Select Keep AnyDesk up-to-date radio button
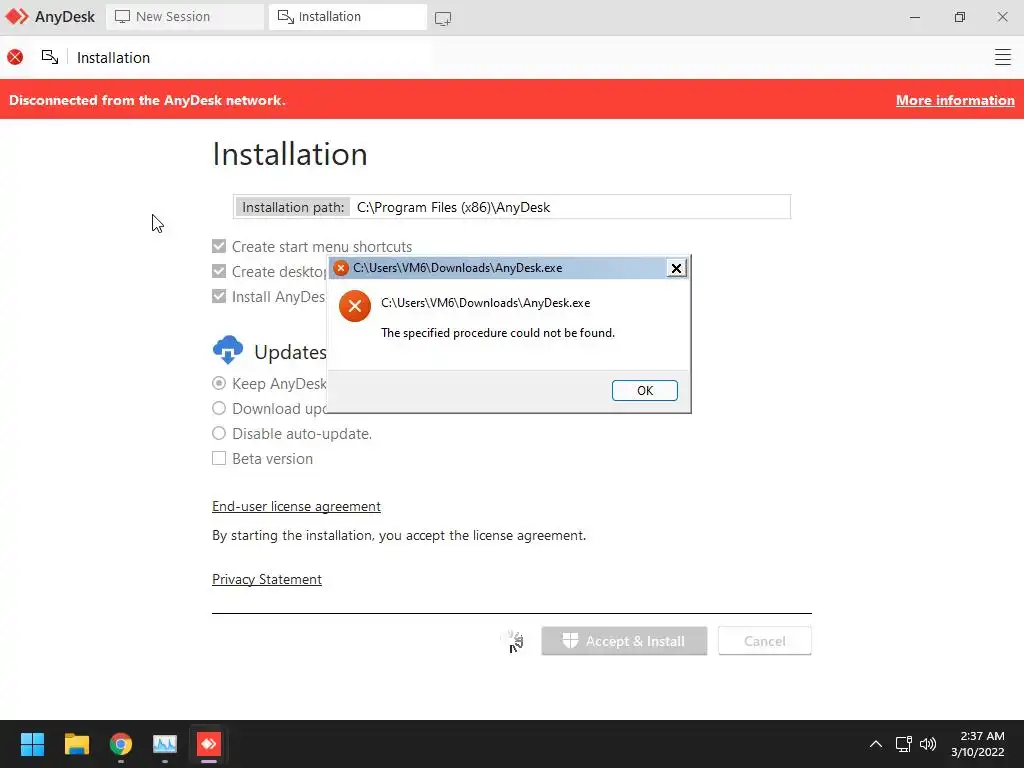Image resolution: width=1024 pixels, height=768 pixels. [x=219, y=383]
